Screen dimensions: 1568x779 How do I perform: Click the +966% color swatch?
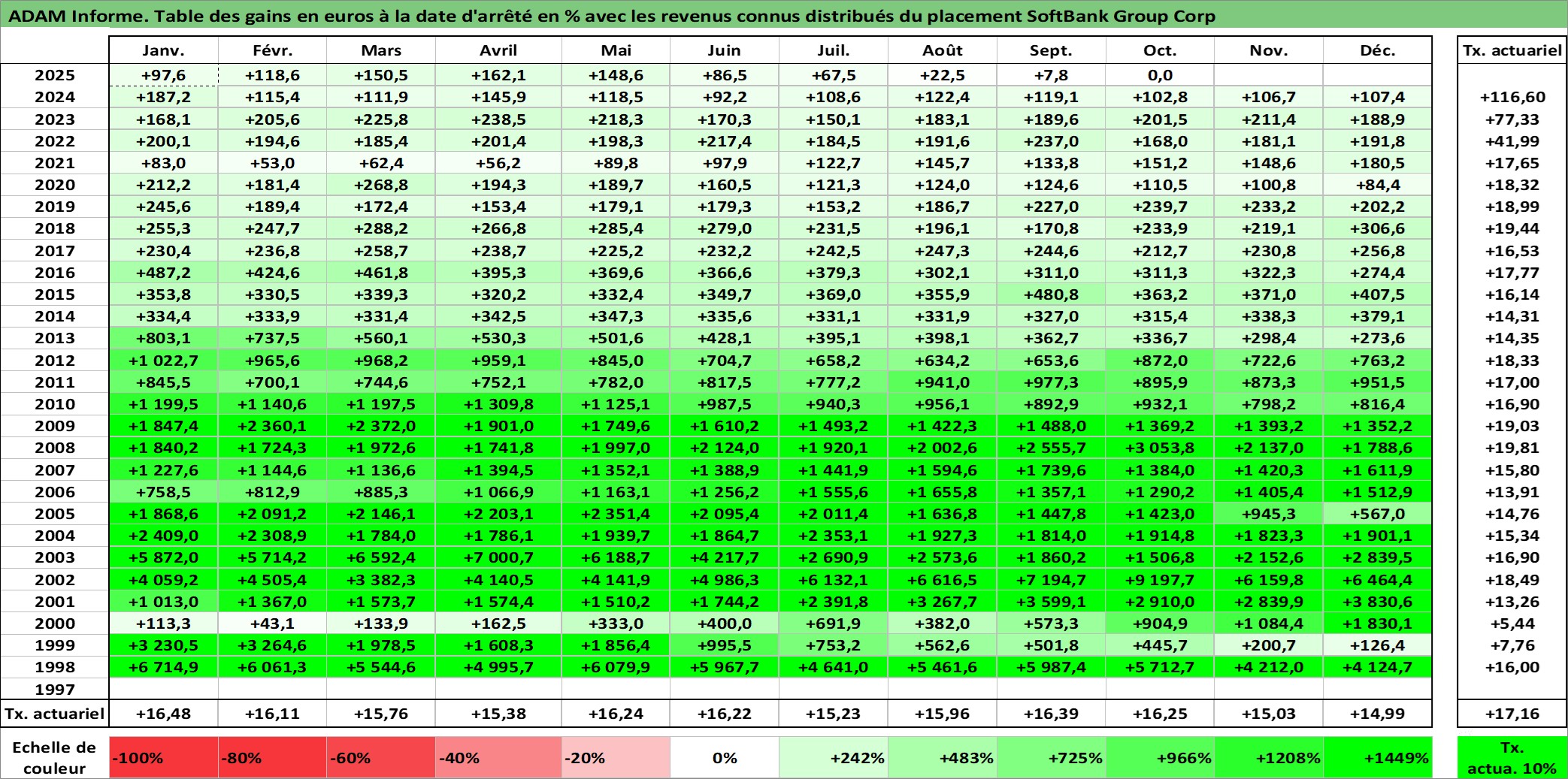[1160, 757]
